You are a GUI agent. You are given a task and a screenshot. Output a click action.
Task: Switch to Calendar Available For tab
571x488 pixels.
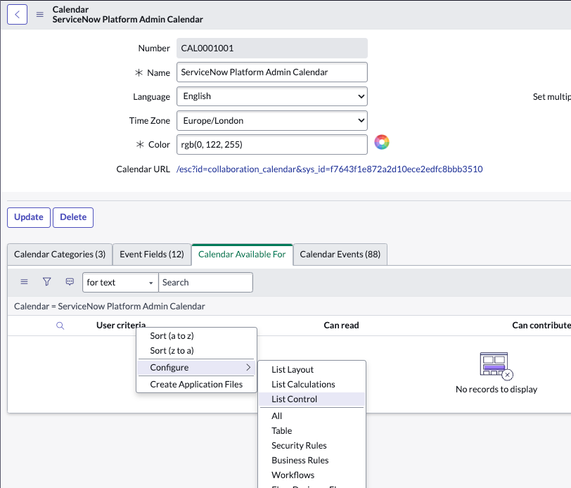click(x=242, y=254)
